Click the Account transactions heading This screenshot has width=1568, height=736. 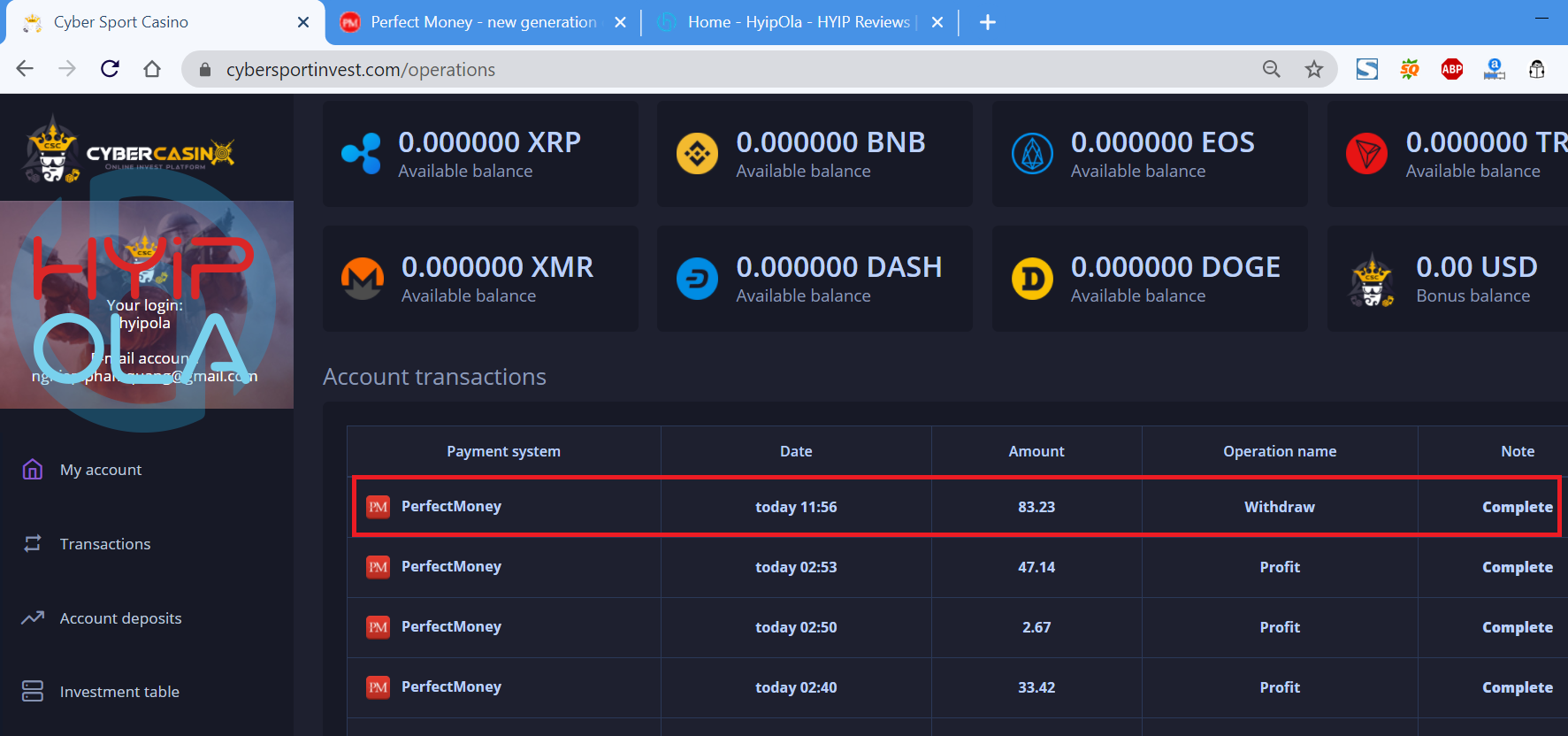point(434,377)
